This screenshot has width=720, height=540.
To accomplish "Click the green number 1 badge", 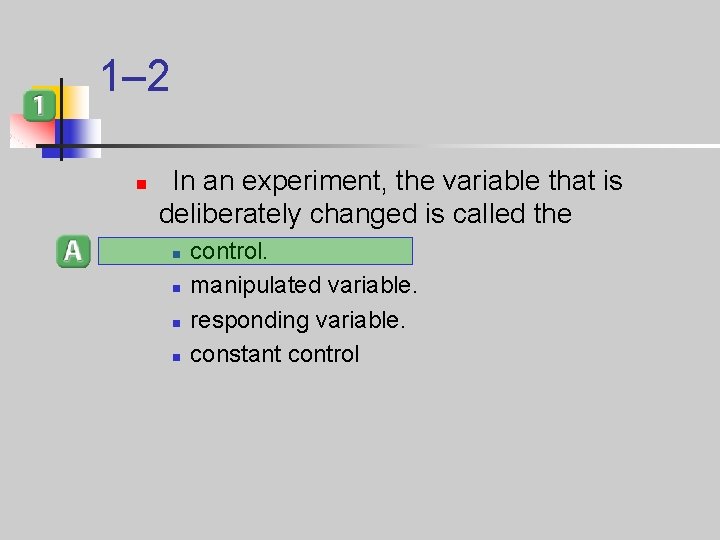I will [x=39, y=106].
